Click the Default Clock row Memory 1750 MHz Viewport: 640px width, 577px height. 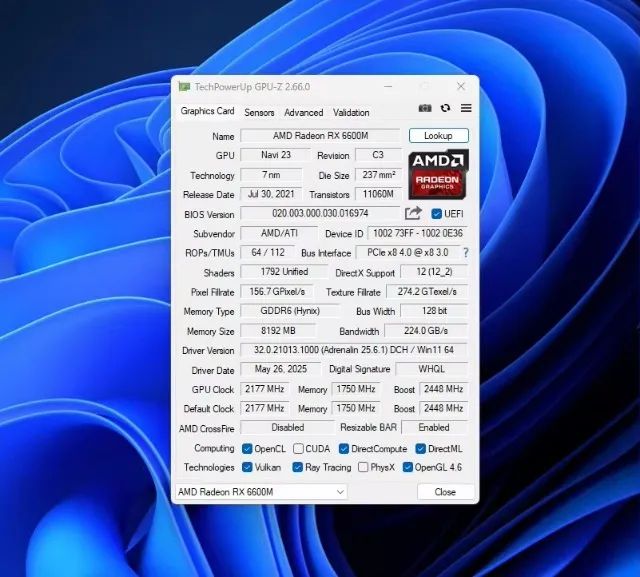(356, 408)
